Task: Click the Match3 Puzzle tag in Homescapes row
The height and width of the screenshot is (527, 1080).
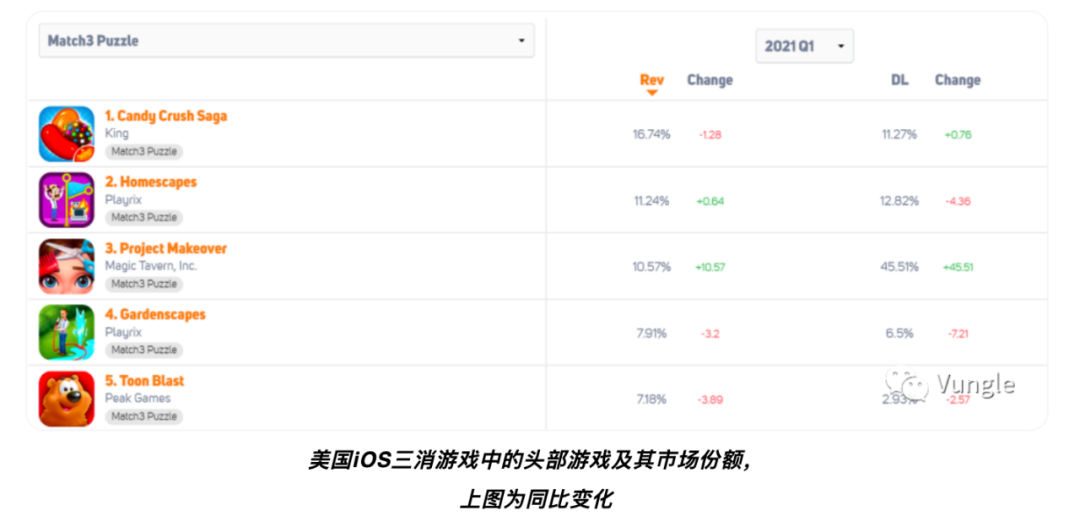Action: (x=144, y=217)
